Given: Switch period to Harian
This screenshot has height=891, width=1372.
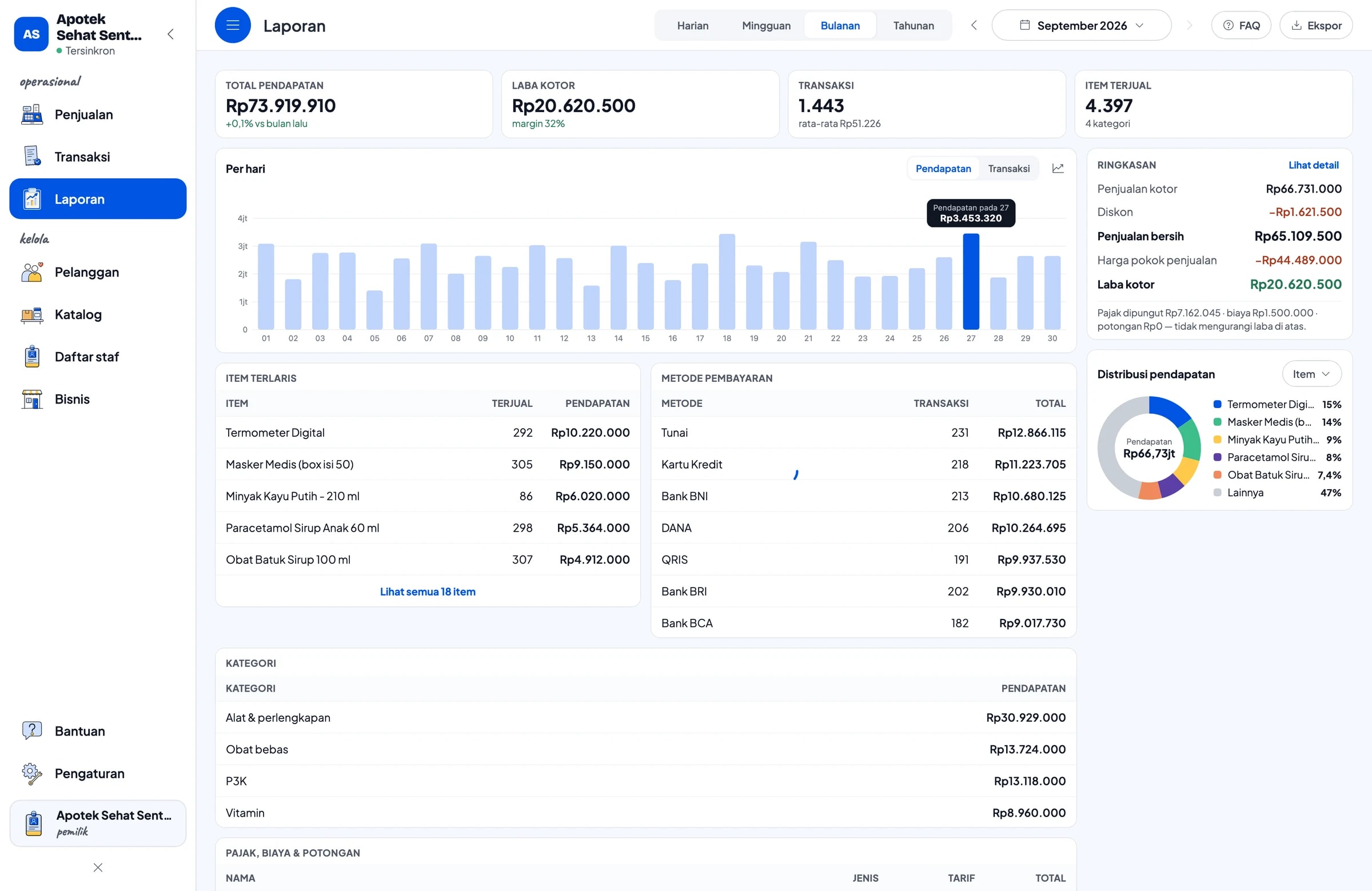Looking at the screenshot, I should pyautogui.click(x=692, y=25).
